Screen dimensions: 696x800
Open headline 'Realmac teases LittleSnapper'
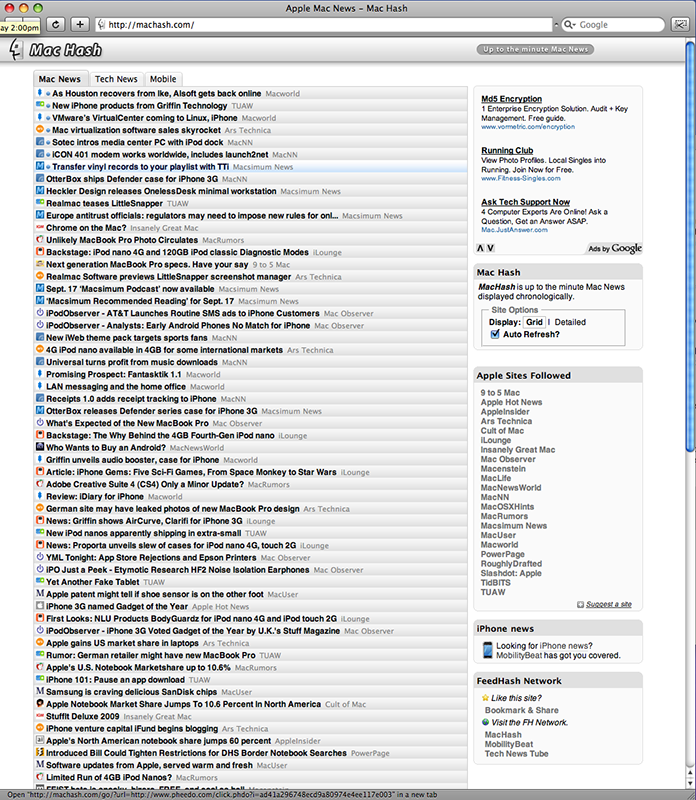(104, 203)
